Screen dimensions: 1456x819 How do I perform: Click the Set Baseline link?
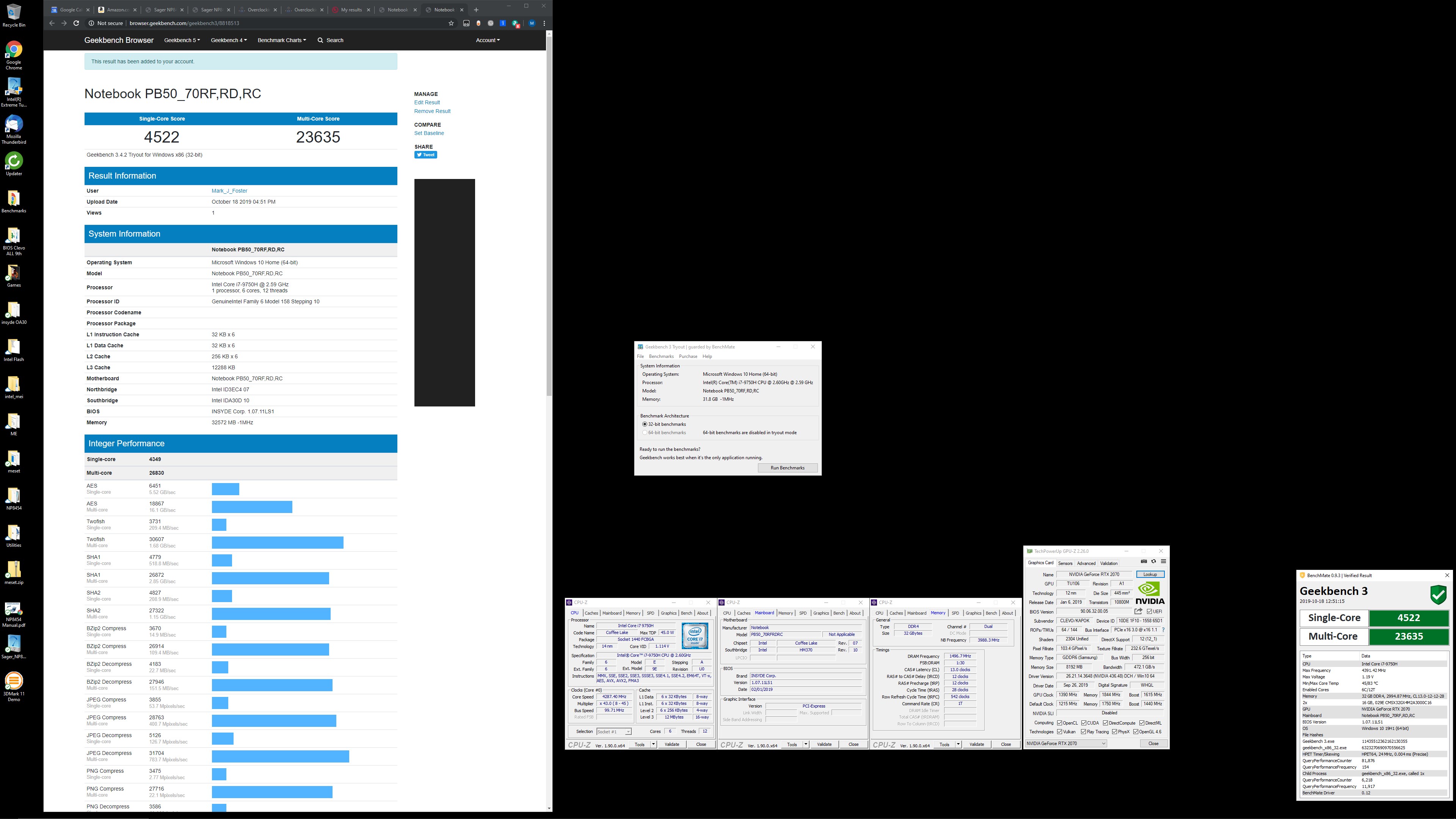(x=429, y=133)
